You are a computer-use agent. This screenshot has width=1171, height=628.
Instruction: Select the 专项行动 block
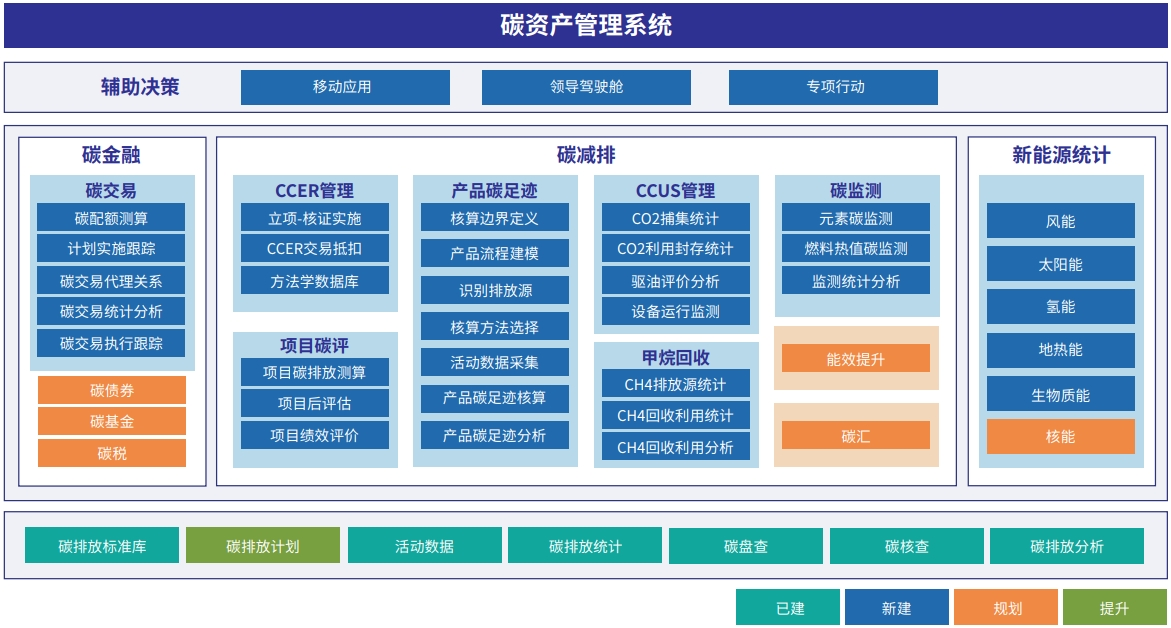pyautogui.click(x=833, y=87)
